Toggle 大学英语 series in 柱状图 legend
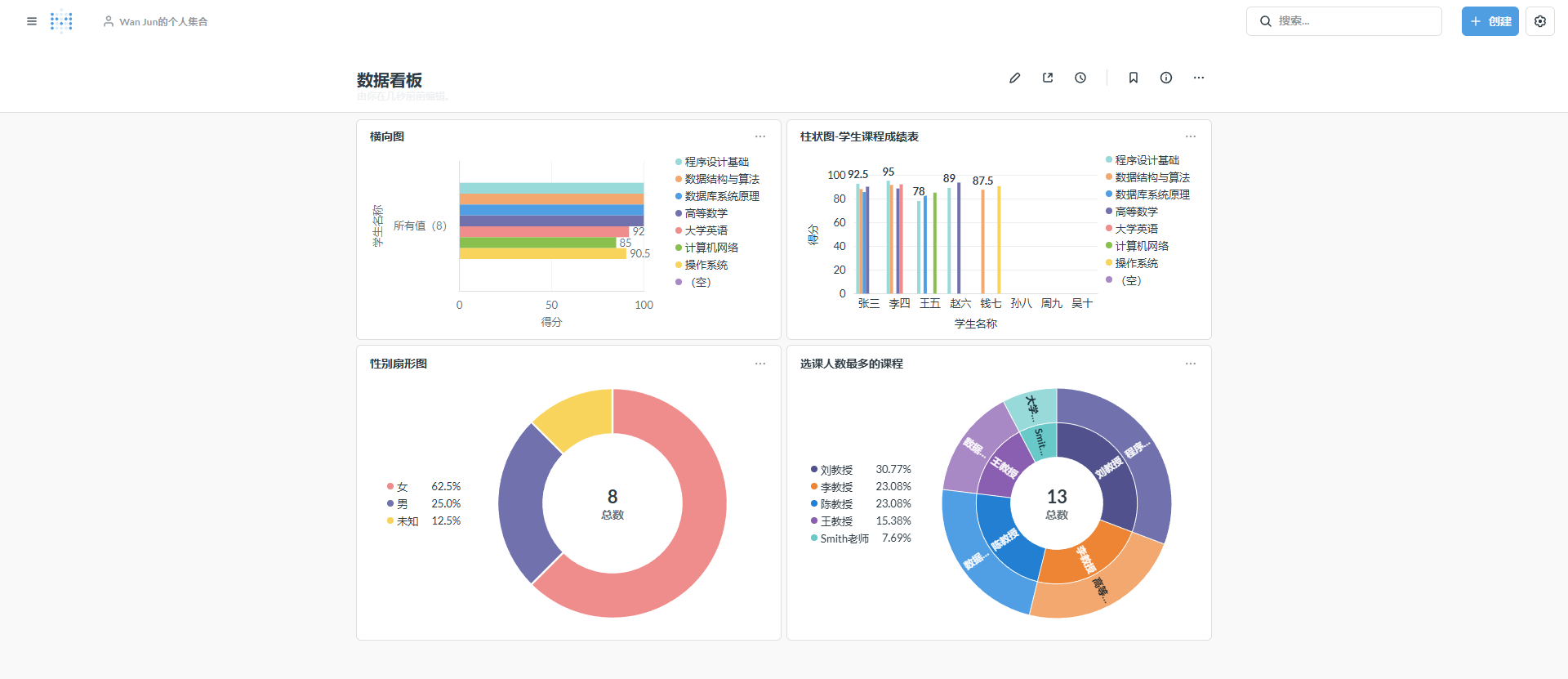The width and height of the screenshot is (1568, 679). point(1136,229)
